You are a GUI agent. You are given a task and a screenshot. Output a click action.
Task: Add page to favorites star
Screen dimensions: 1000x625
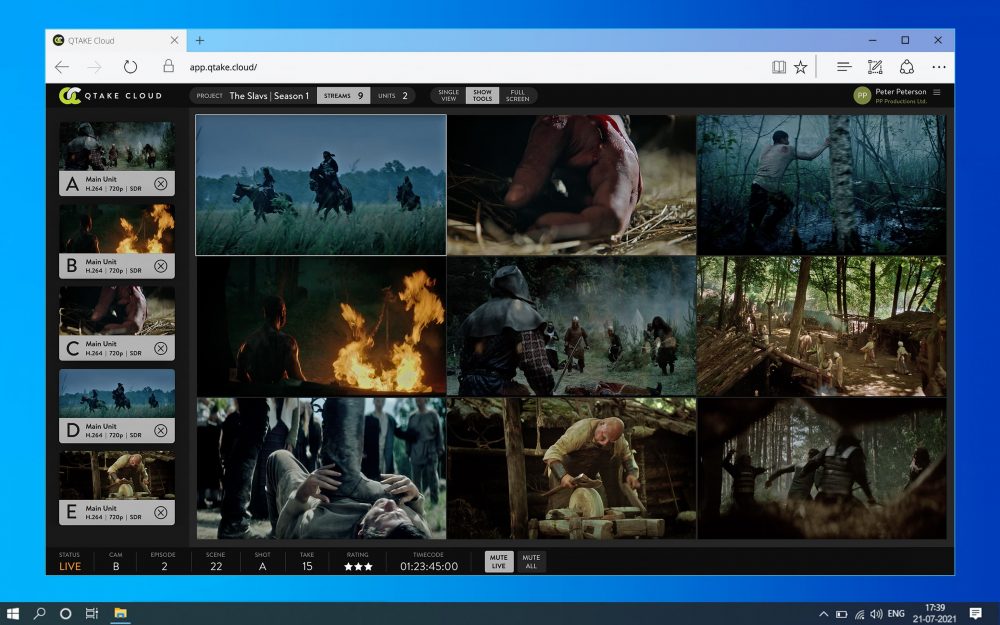click(x=801, y=67)
